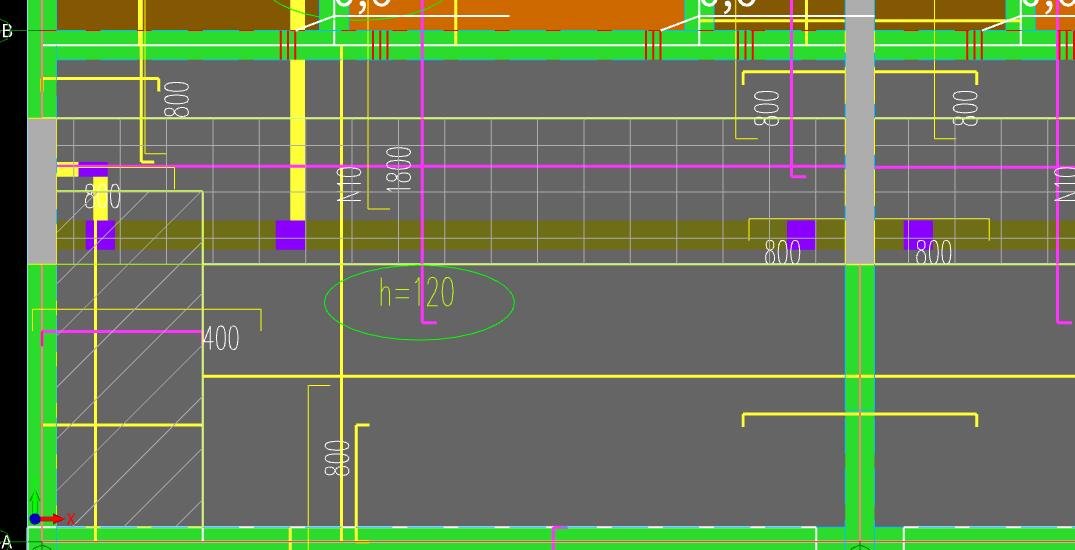The width and height of the screenshot is (1075, 550).
Task: Select the green ellipse around h=120
Action: pyautogui.click(x=419, y=302)
